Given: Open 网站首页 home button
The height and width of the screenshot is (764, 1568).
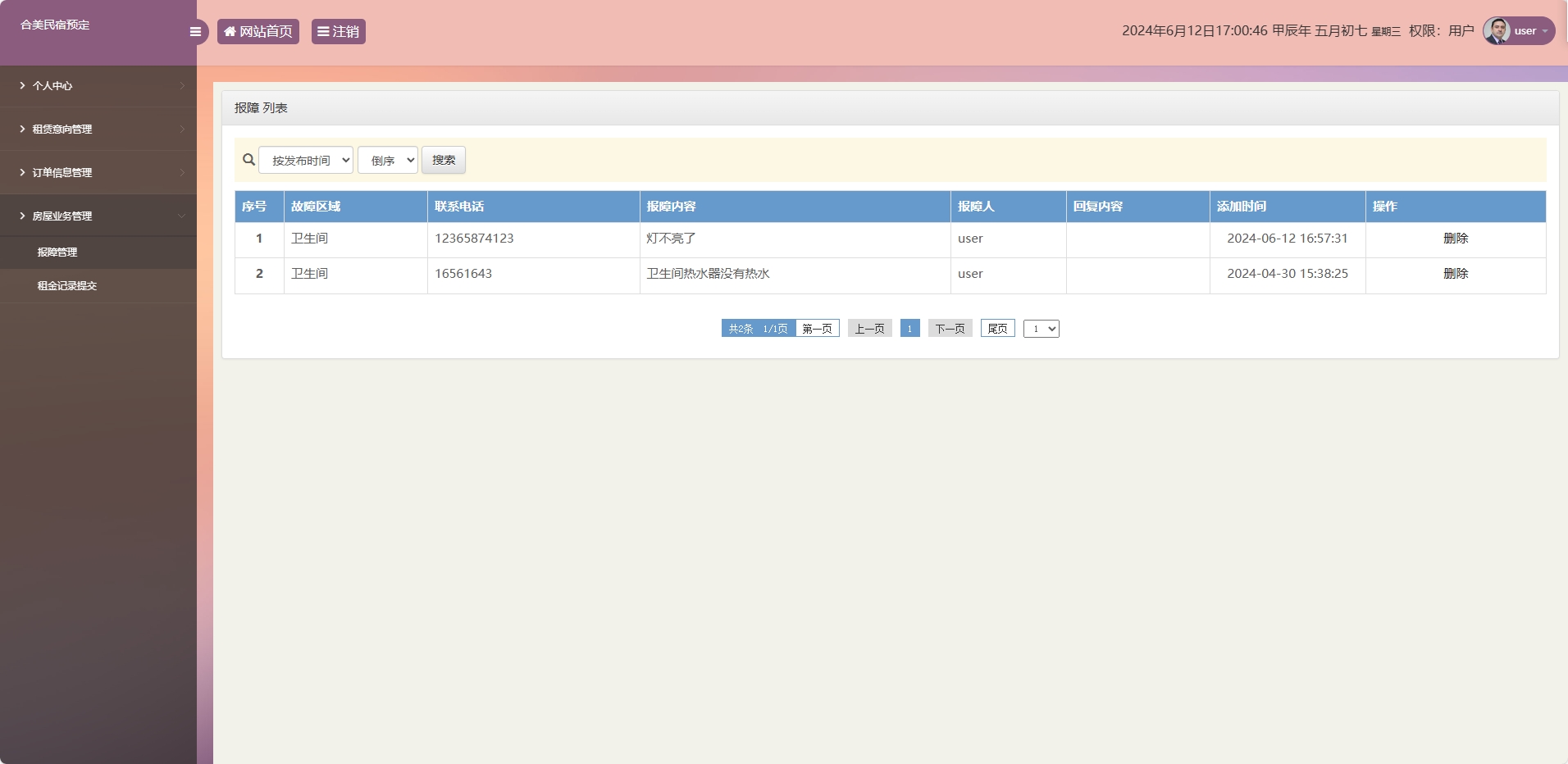Looking at the screenshot, I should 258,32.
